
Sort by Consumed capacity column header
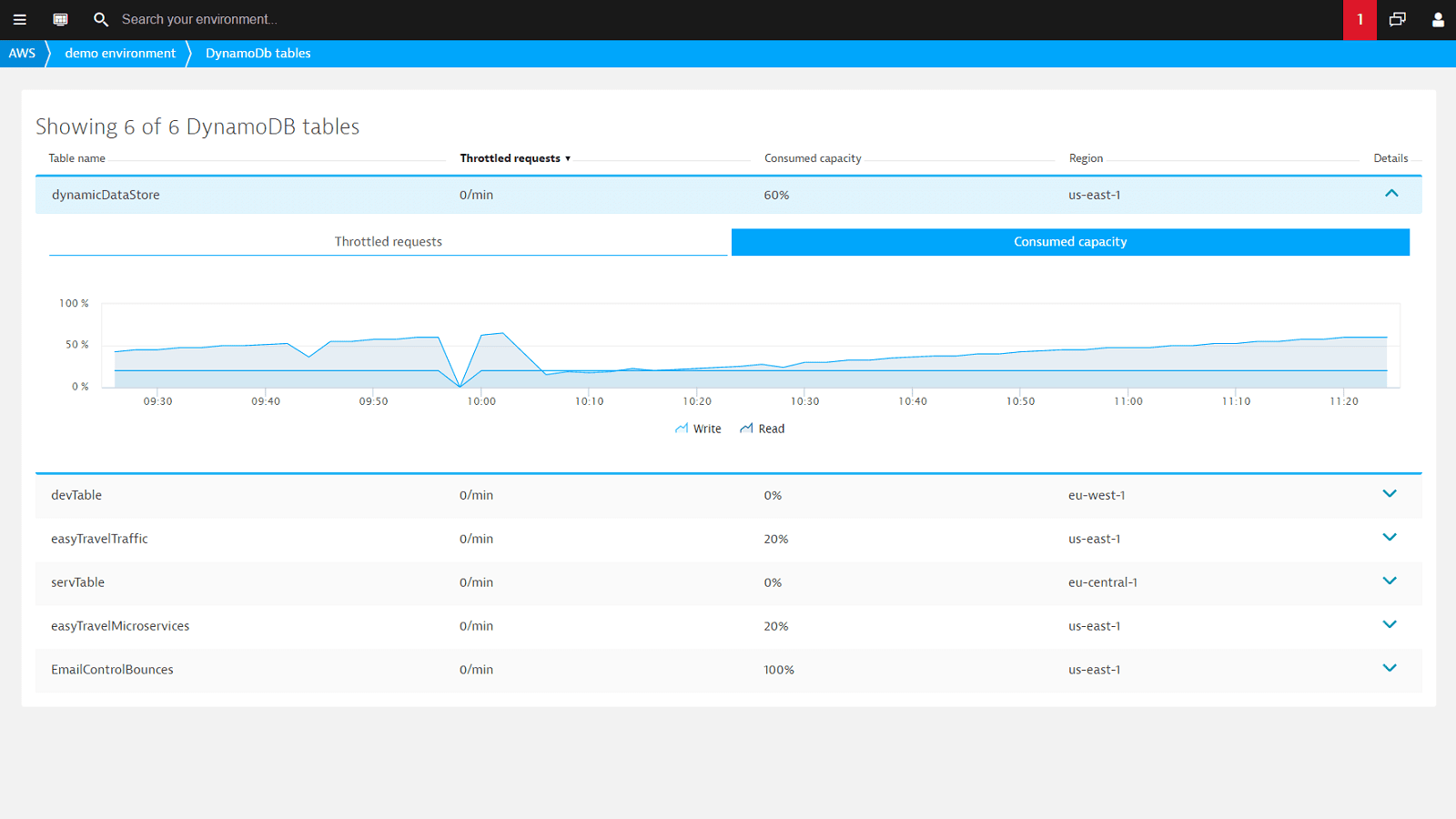coord(813,158)
